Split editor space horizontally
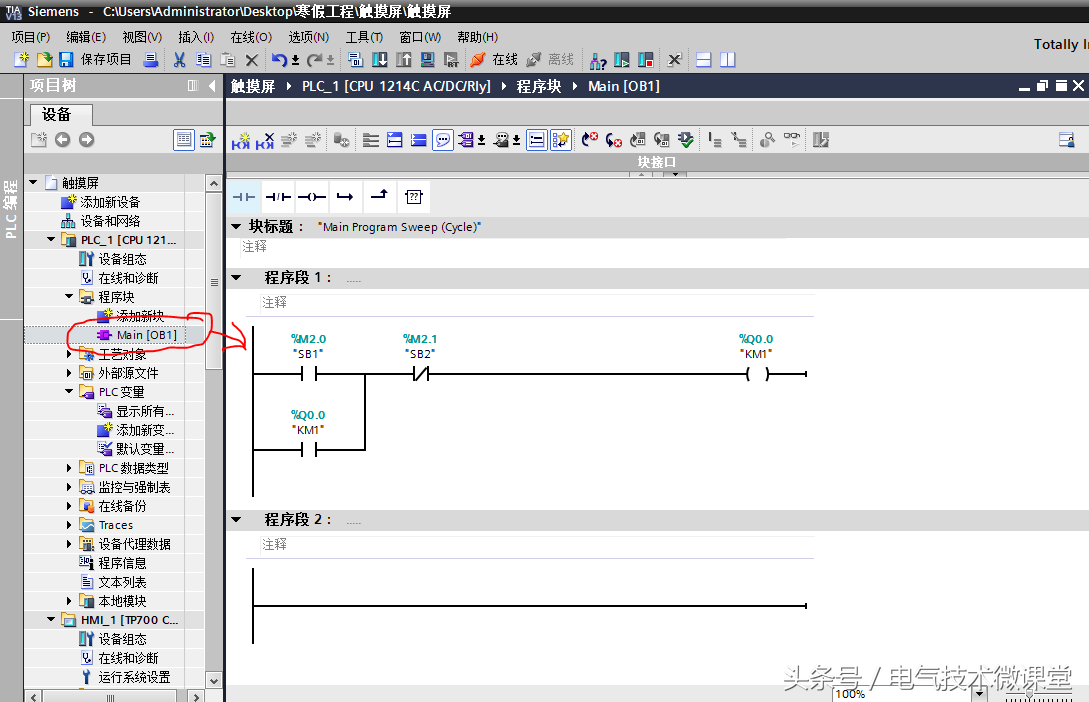This screenshot has width=1089, height=702. (x=704, y=60)
